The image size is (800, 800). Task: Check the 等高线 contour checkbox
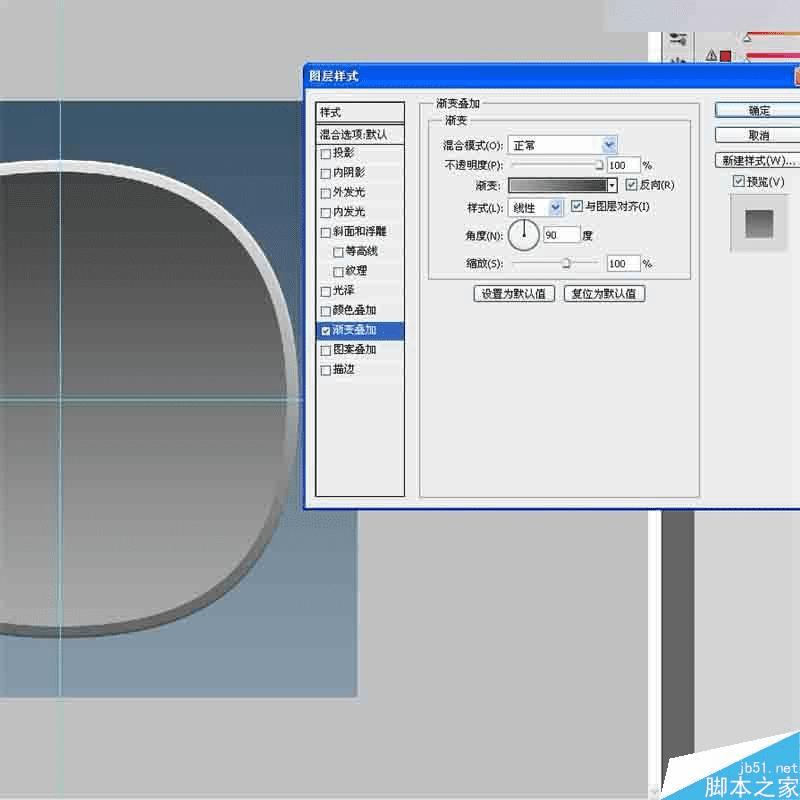(338, 252)
